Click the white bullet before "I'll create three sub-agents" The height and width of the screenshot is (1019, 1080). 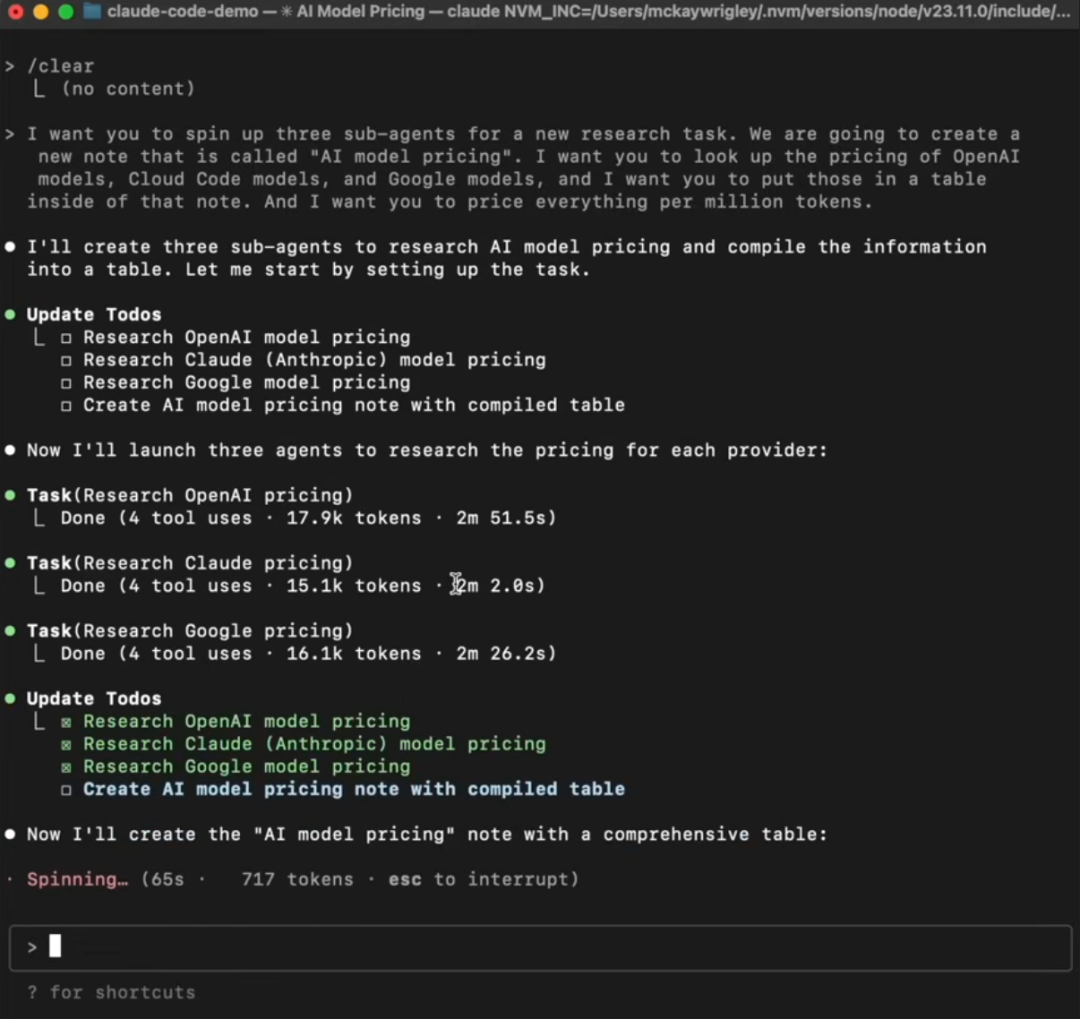[x=10, y=247]
